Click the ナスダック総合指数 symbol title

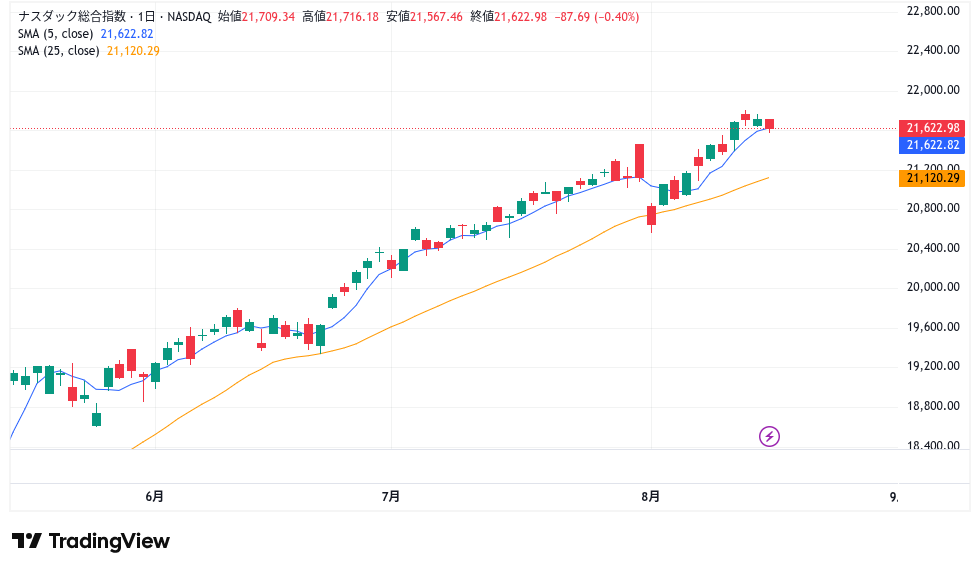(72, 17)
